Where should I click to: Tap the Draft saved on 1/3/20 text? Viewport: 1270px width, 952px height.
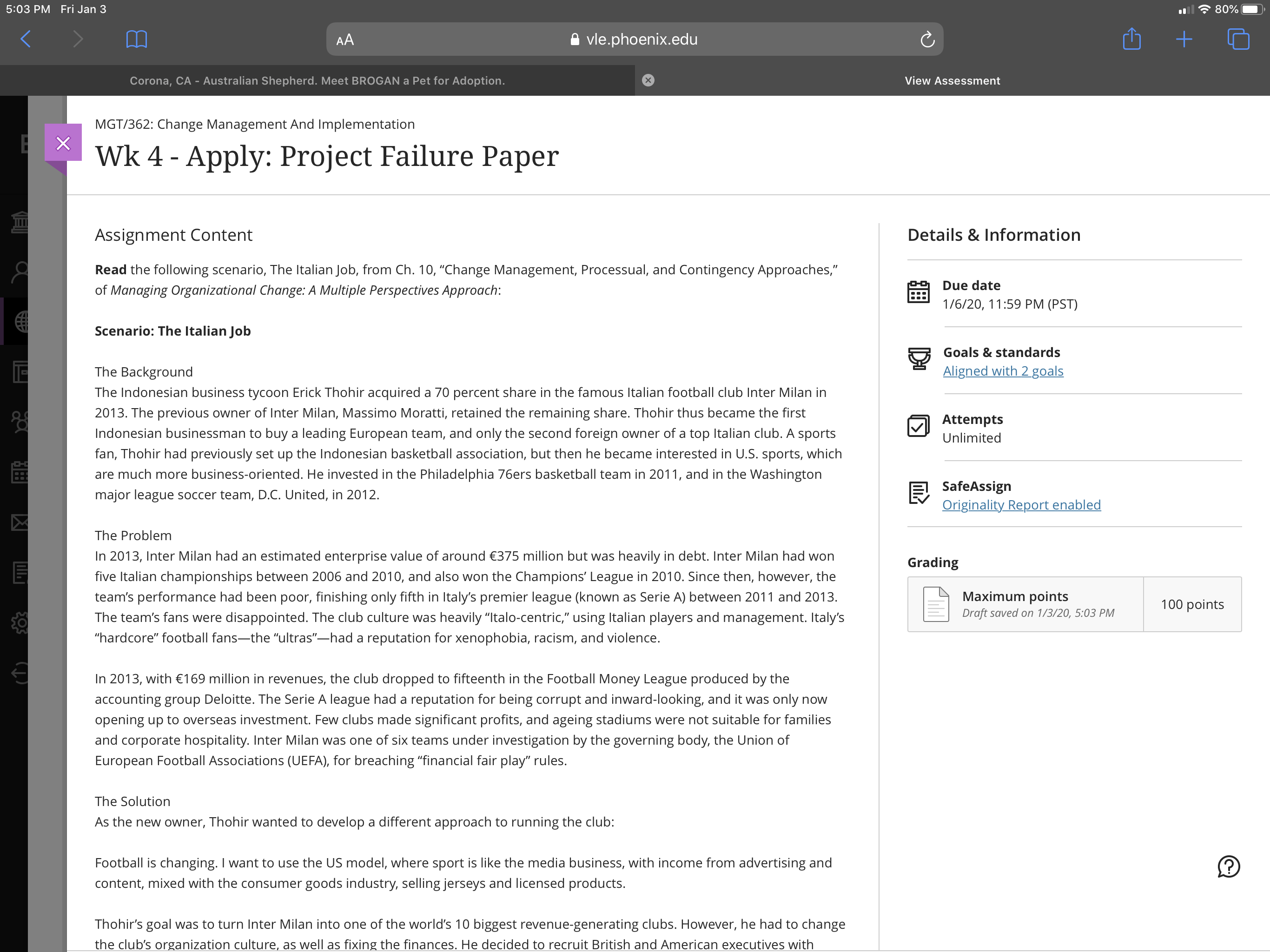click(x=1038, y=613)
